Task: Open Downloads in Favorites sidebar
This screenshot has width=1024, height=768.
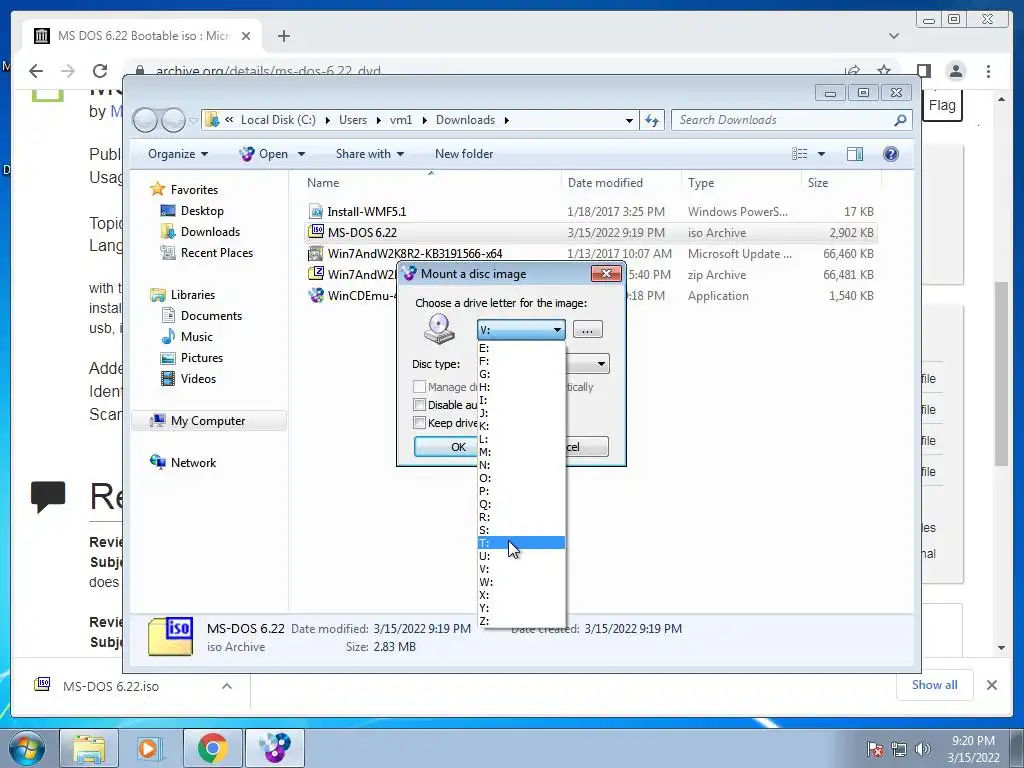Action: 210,232
